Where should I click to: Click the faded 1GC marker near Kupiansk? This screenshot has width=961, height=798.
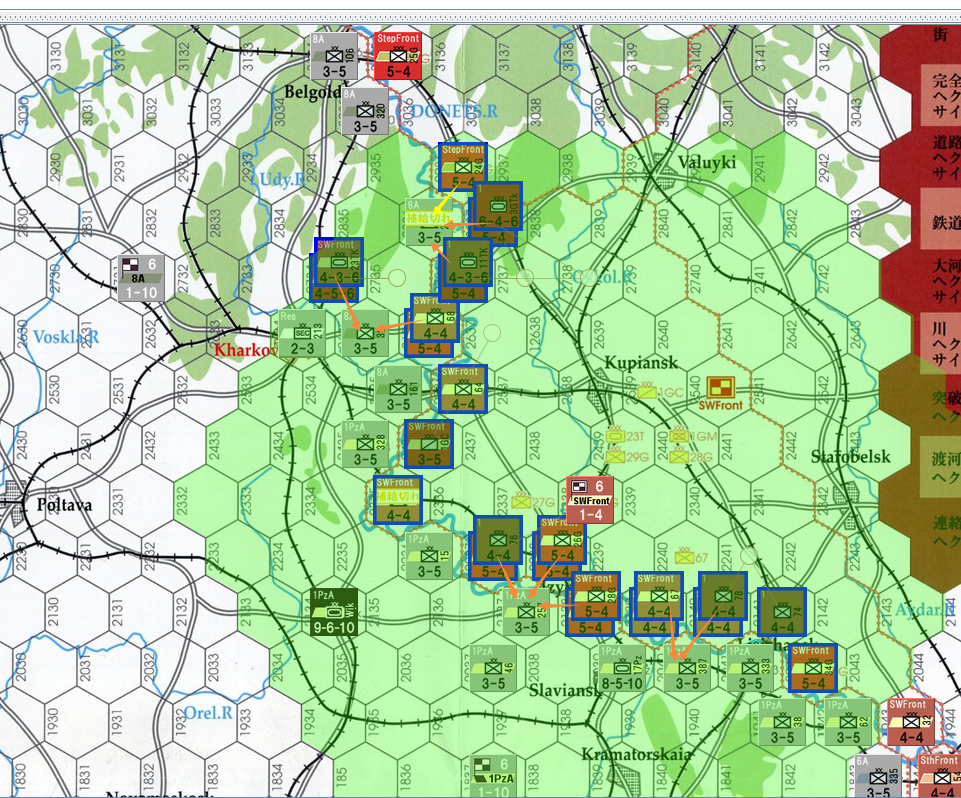pos(660,392)
